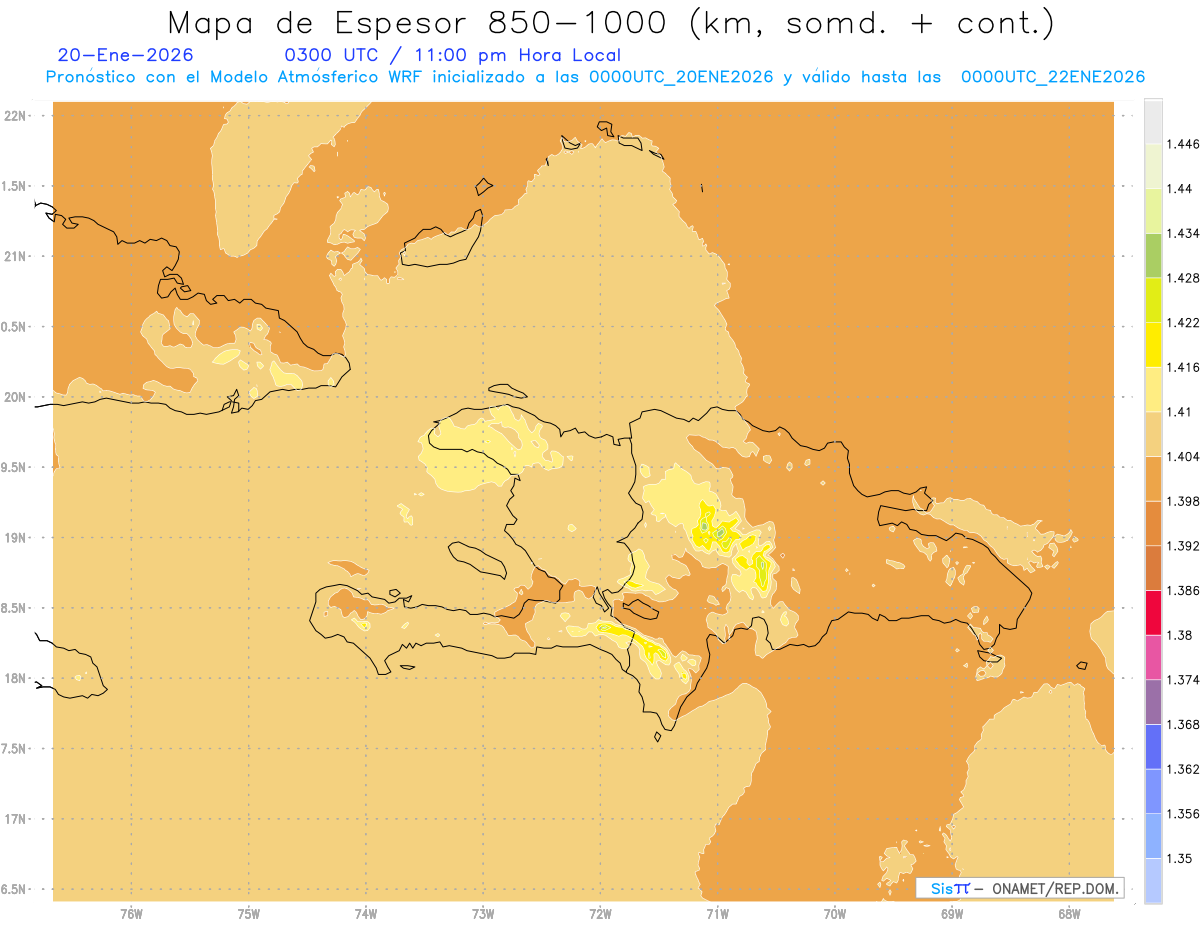
Task: Select the '1.434' colorbar value
Action: pyautogui.click(x=1183, y=234)
